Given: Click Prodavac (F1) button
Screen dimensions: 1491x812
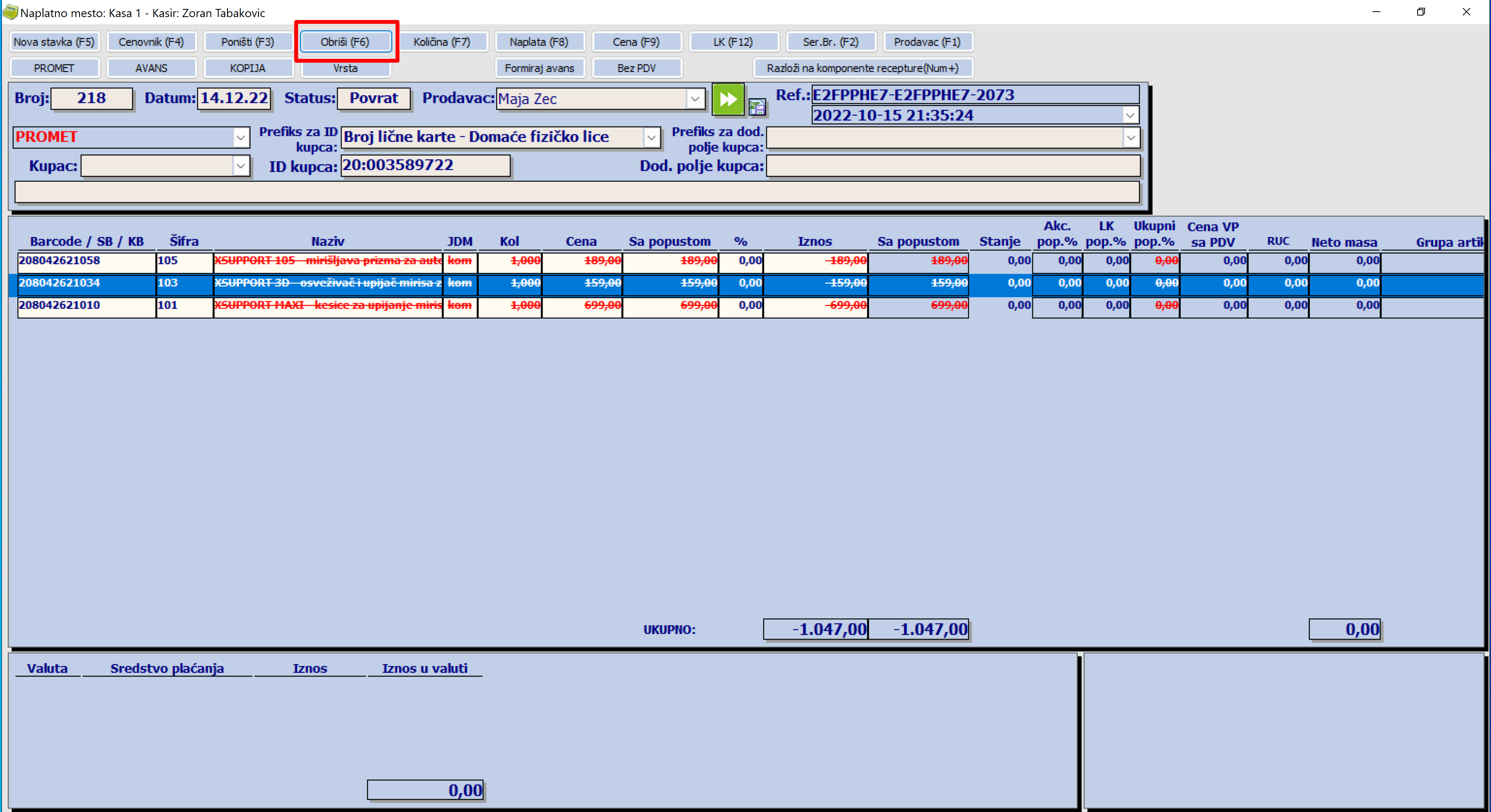Looking at the screenshot, I should click(x=927, y=42).
